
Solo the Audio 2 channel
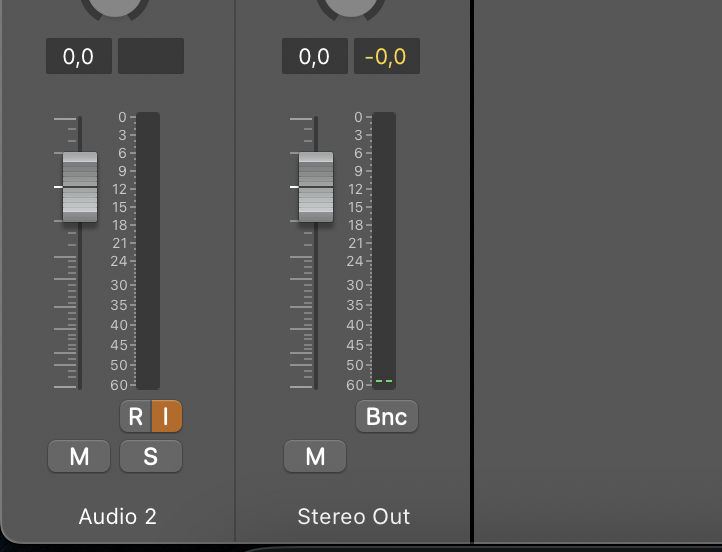click(151, 457)
